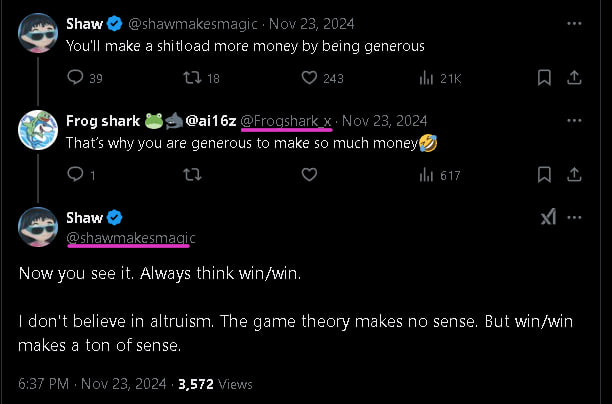
Task: Open Grok explain icon on main tweet
Action: click(x=548, y=217)
